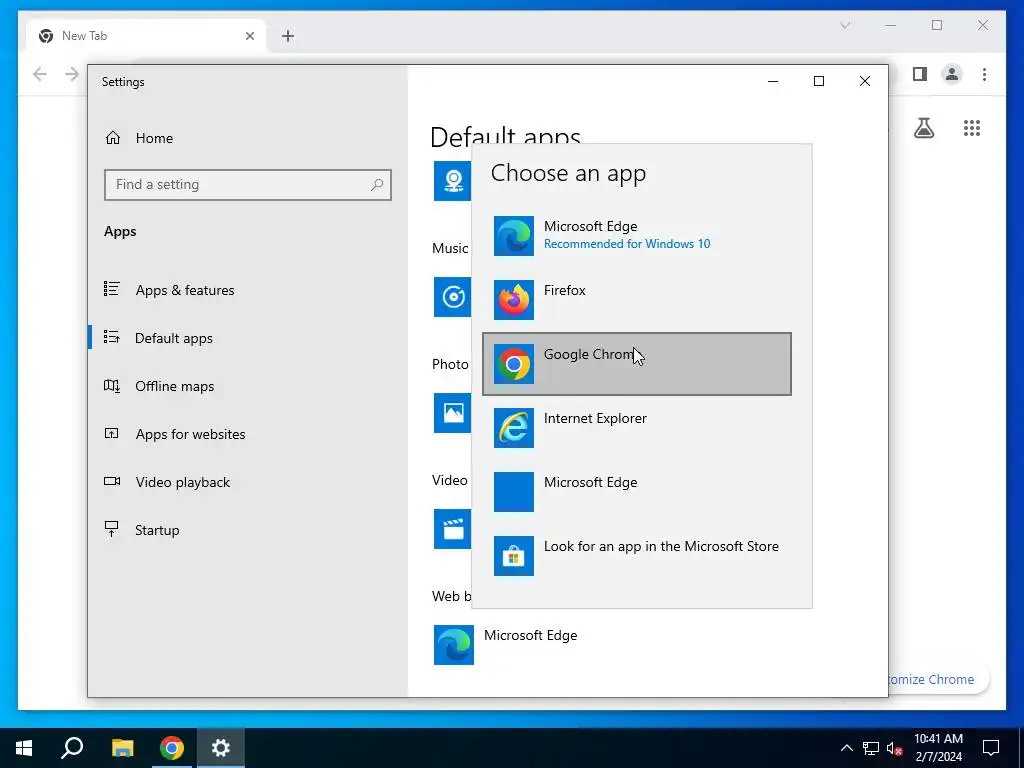The height and width of the screenshot is (768, 1024).
Task: Open Chrome three-dot menu
Action: tap(984, 74)
